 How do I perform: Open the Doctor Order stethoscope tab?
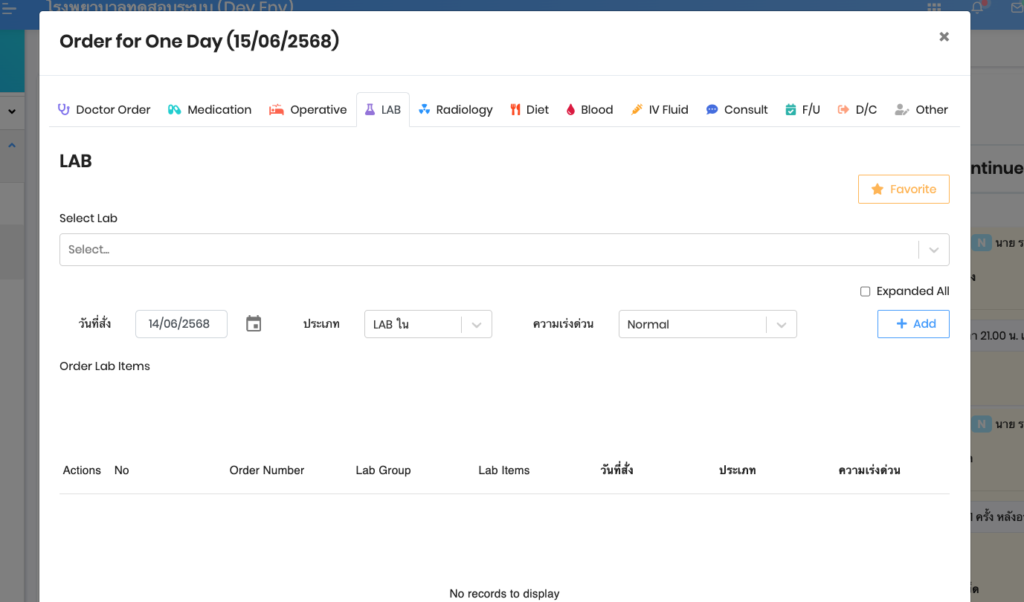pyautogui.click(x=104, y=110)
